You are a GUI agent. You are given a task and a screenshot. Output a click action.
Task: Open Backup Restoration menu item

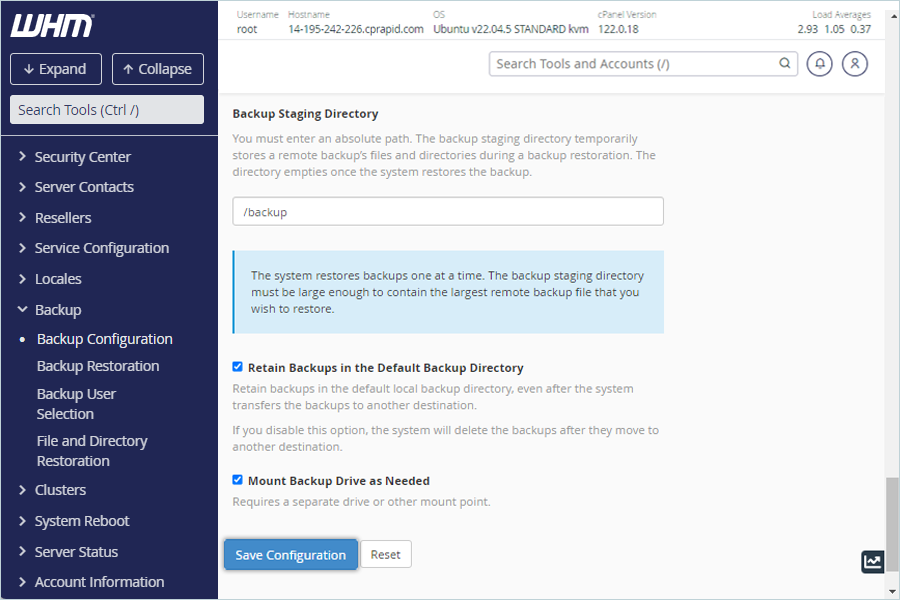coord(98,366)
